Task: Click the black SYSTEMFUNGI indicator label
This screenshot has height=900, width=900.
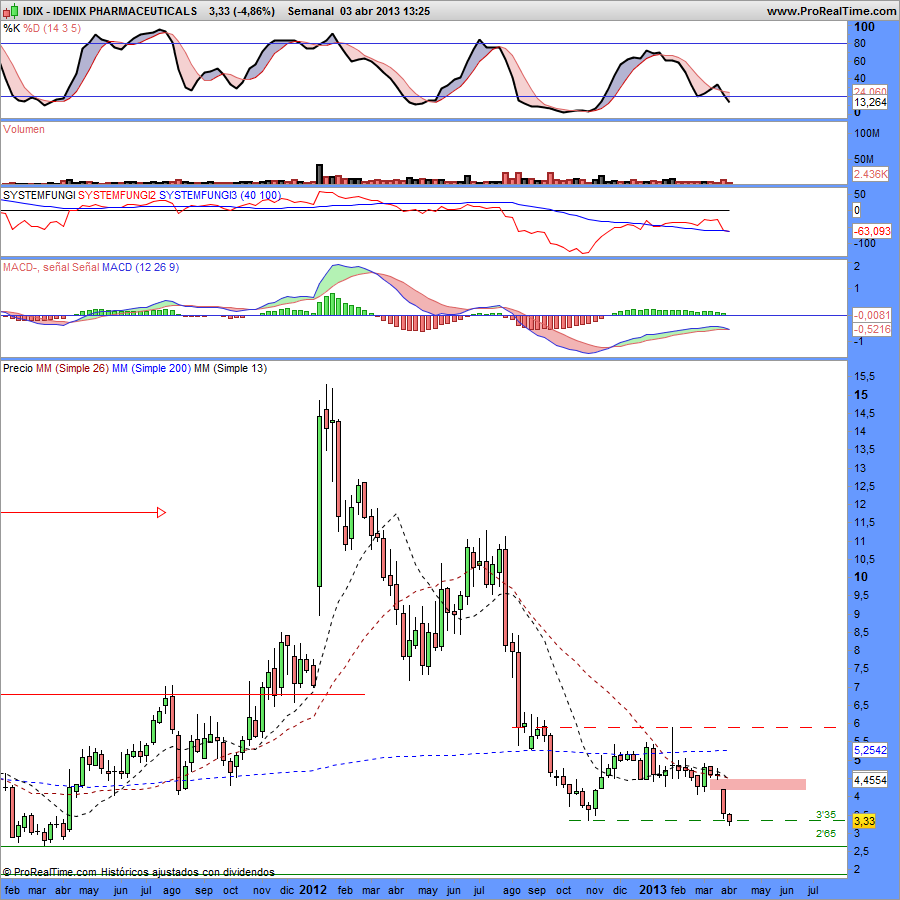Action: coord(39,195)
